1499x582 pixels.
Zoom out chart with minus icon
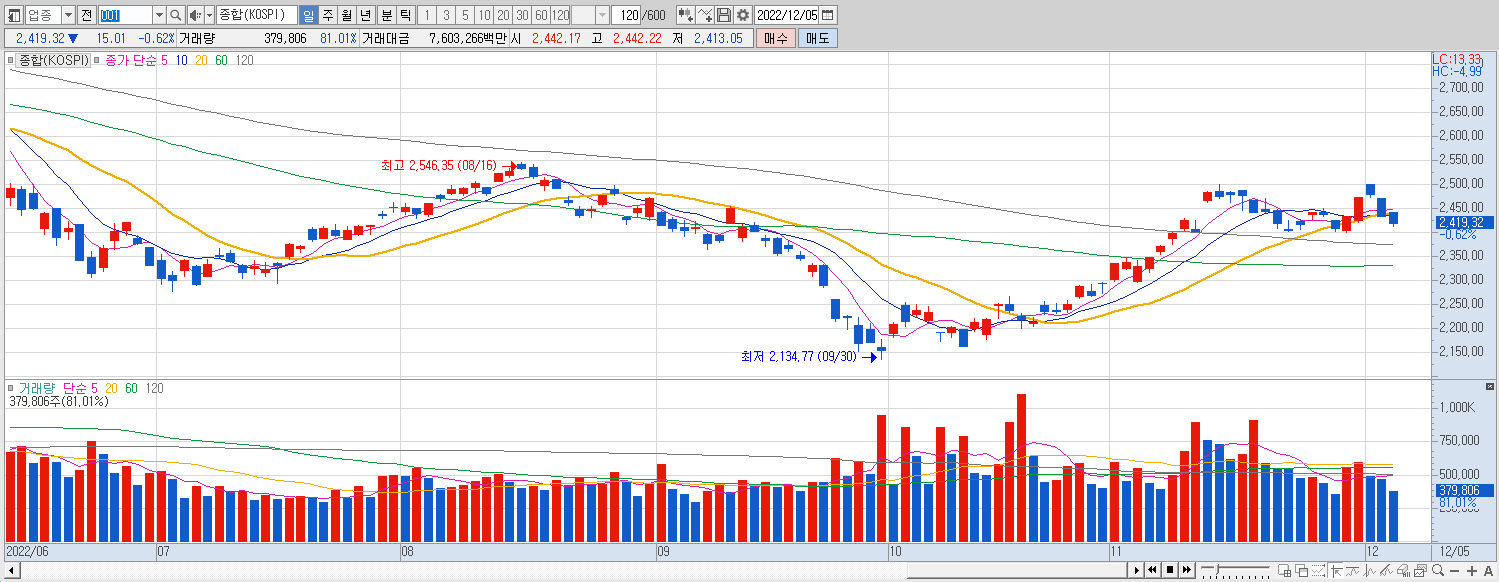point(1455,571)
